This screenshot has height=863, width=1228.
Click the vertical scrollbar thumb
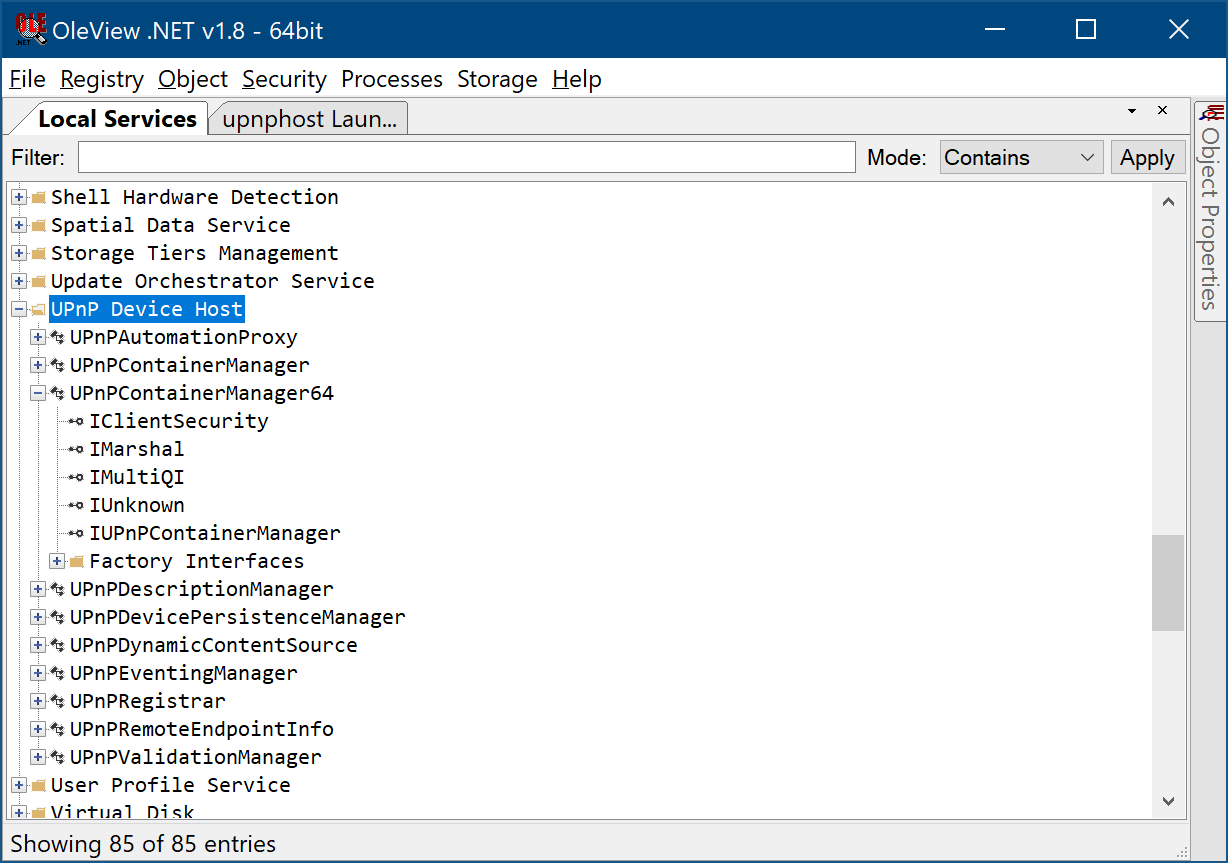coord(1167,582)
